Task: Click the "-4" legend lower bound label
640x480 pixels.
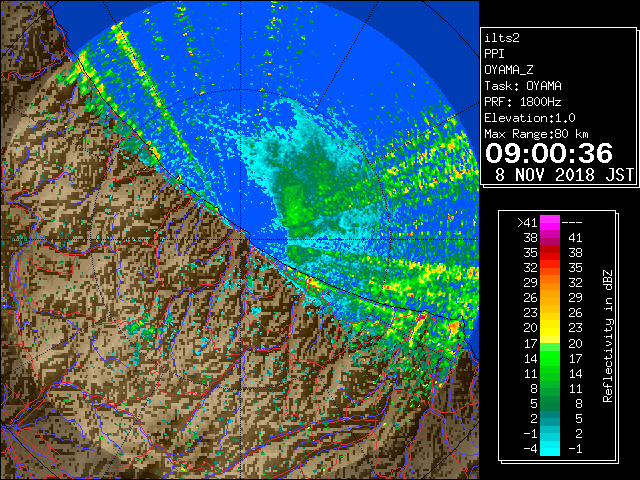Action: click(x=531, y=449)
